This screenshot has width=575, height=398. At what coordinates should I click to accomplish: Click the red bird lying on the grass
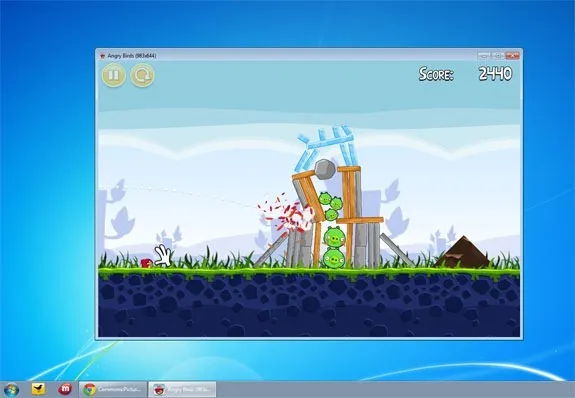147,263
